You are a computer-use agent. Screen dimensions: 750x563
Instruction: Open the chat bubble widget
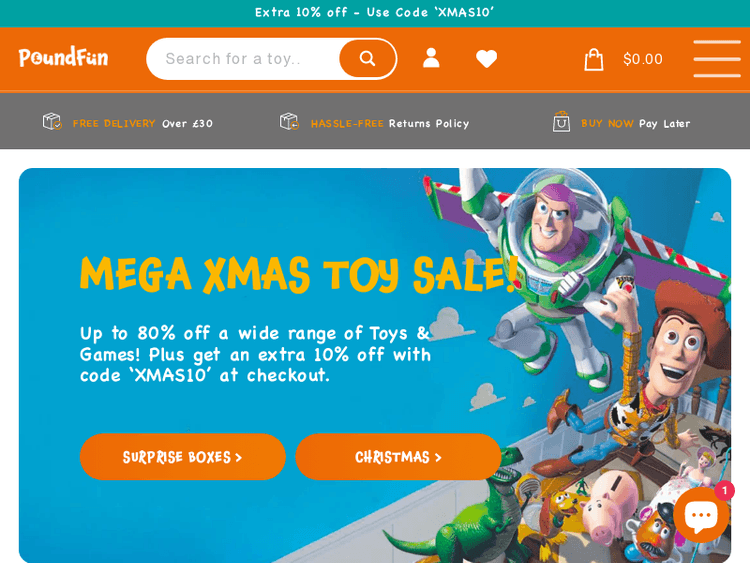701,515
